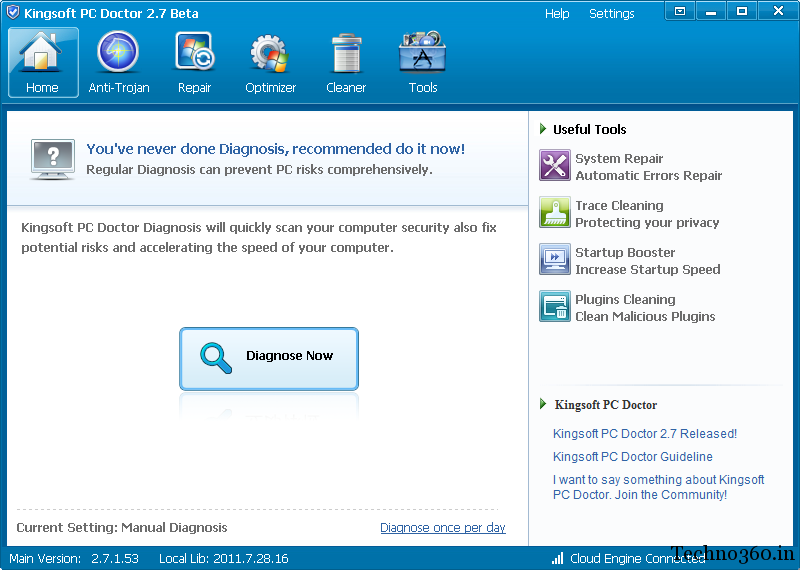Open the Cleaner trash can icon
This screenshot has width=800, height=570.
click(x=346, y=53)
